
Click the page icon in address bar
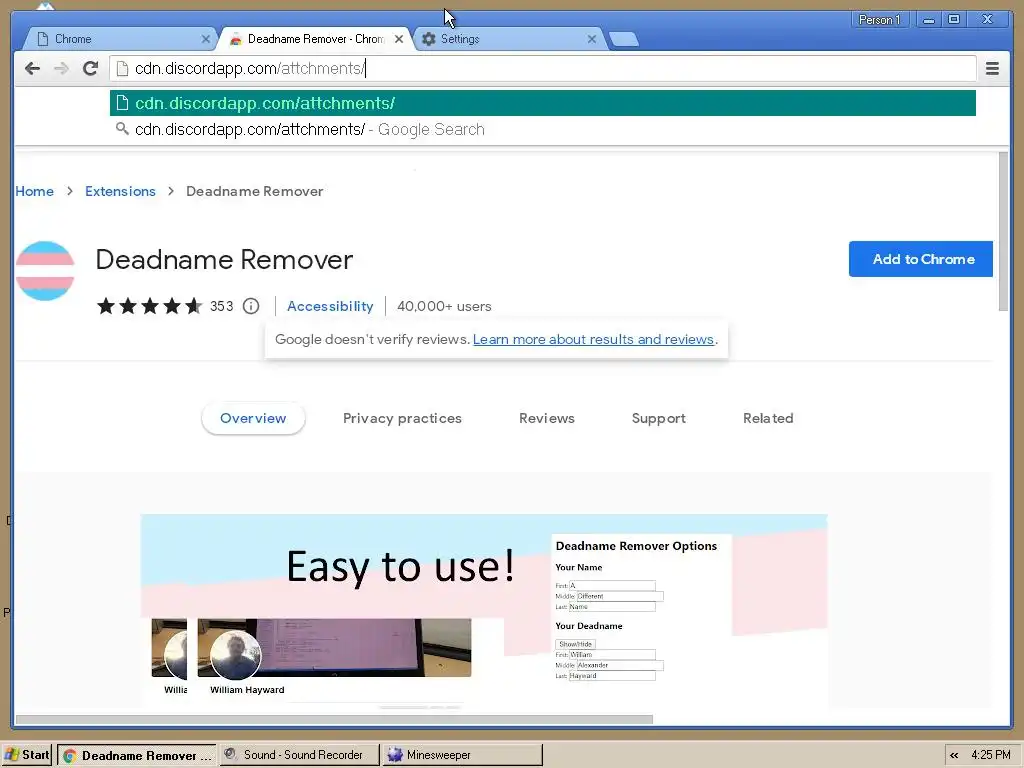click(x=122, y=68)
